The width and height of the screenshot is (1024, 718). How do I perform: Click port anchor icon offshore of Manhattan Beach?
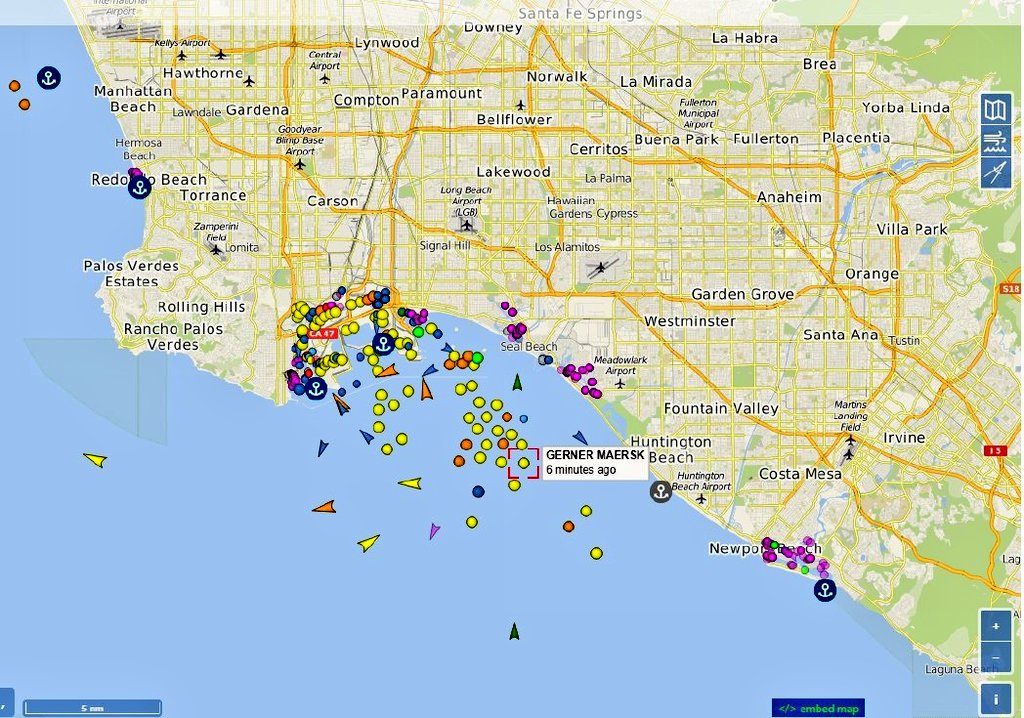tap(48, 78)
